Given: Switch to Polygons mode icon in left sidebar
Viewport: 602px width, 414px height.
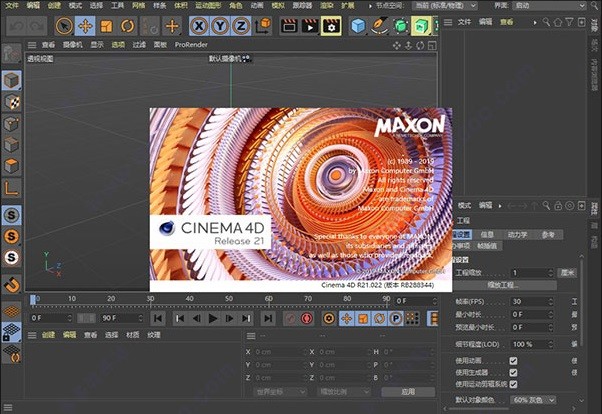Looking at the screenshot, I should 12,166.
